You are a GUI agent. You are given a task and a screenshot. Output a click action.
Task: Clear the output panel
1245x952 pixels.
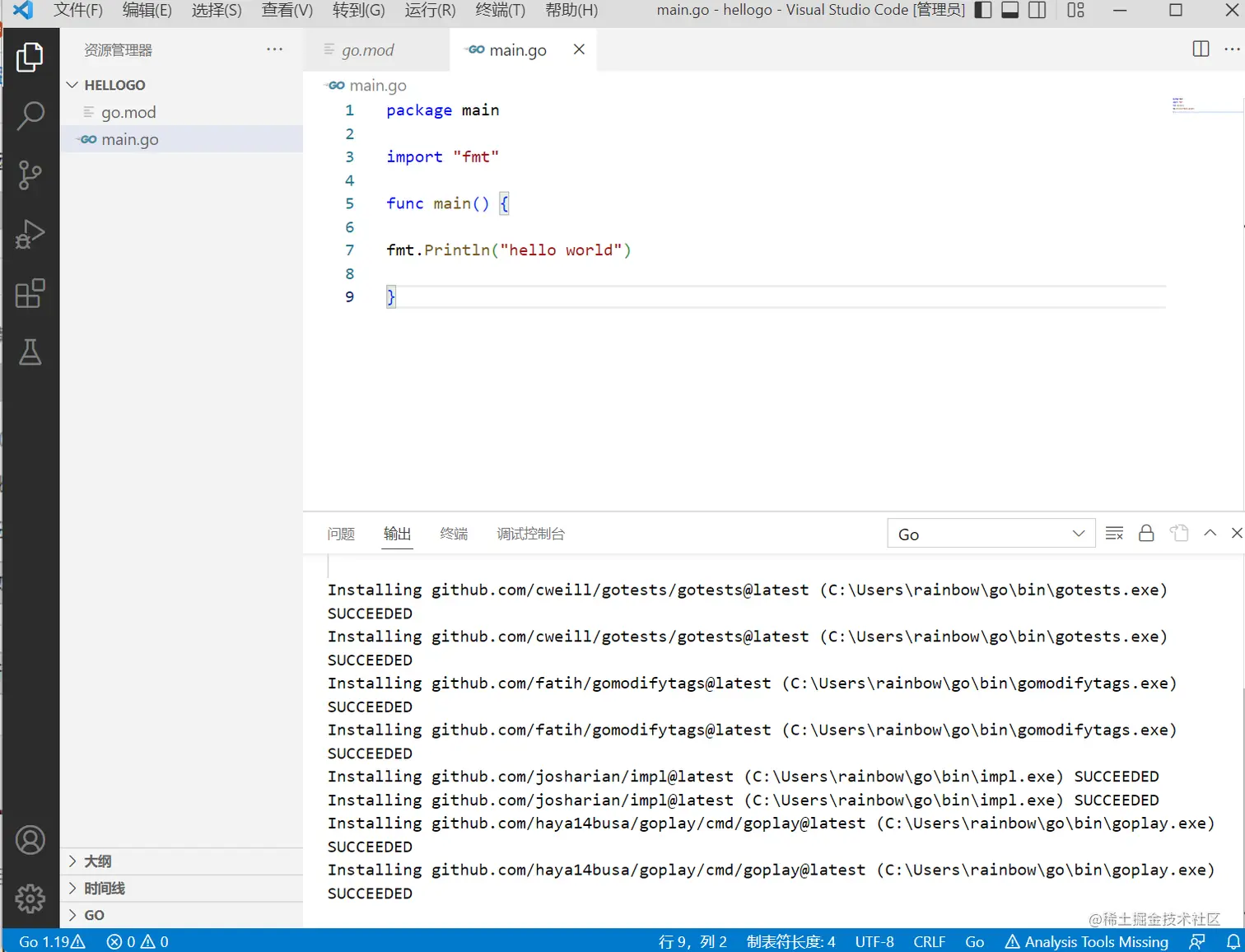click(1114, 534)
